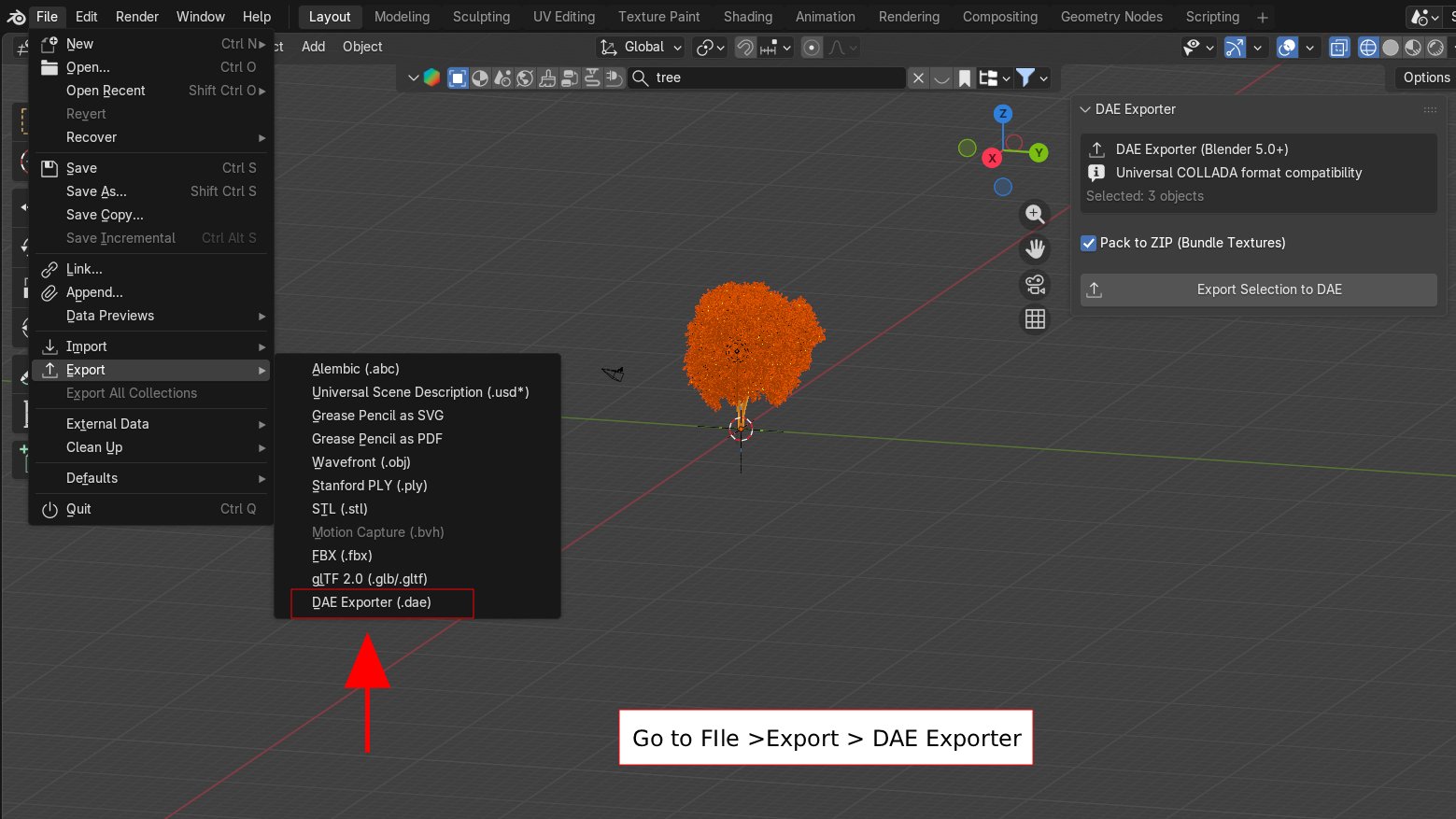The width and height of the screenshot is (1456, 819).
Task: Switch to the UV Editing workspace tab
Action: 563,17
